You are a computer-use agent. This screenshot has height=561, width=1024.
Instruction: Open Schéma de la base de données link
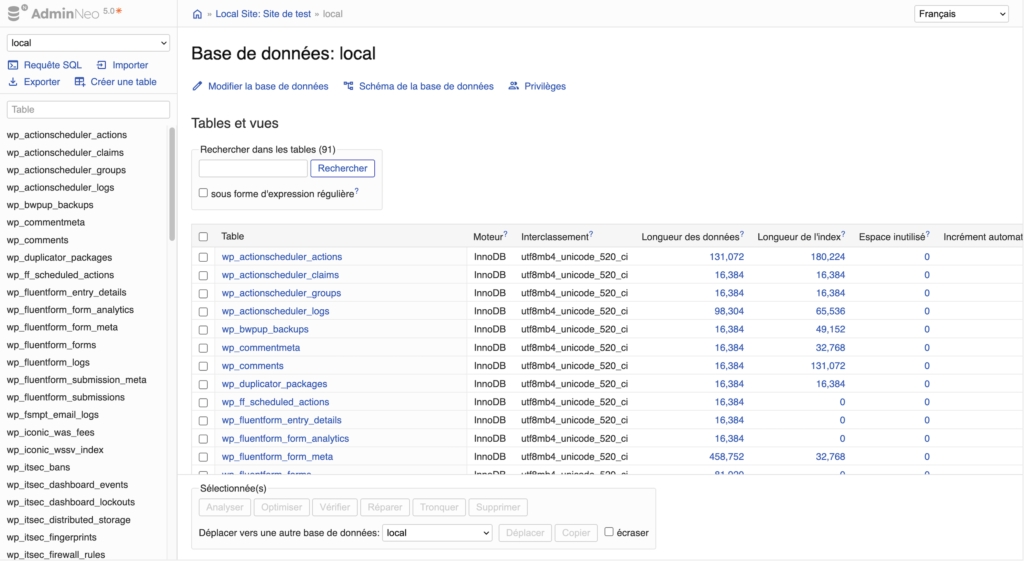pos(426,86)
